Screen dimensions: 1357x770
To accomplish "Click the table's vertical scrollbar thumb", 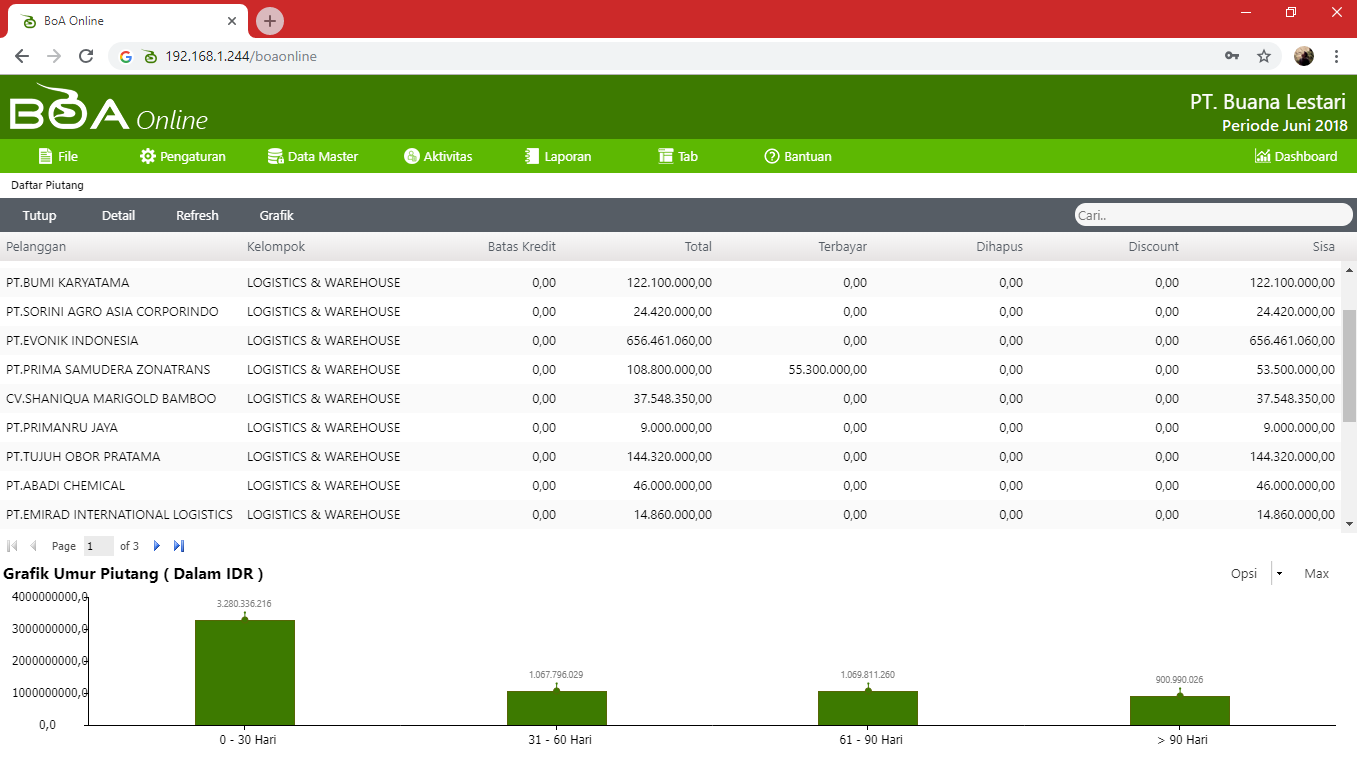I will (1348, 365).
